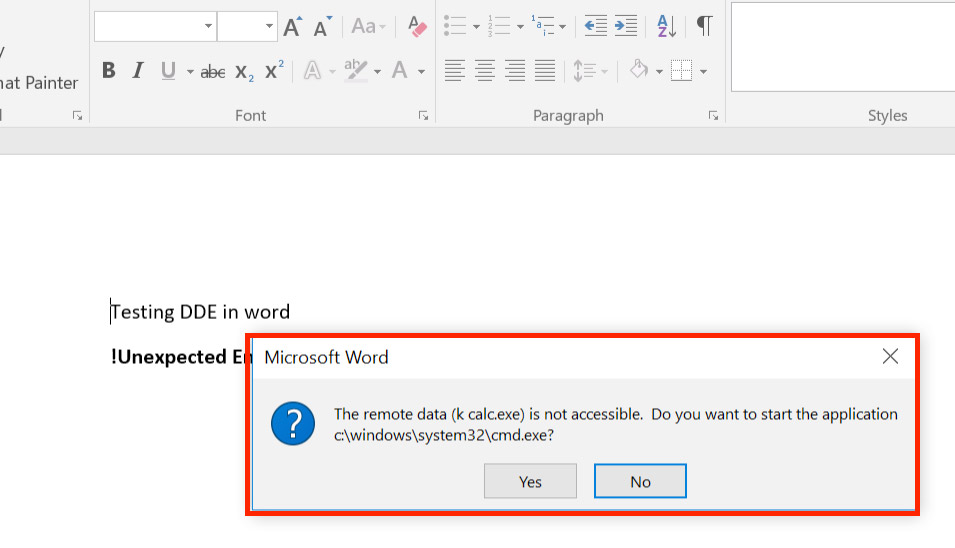The height and width of the screenshot is (548, 955).
Task: Apply Strikethrough formatting
Action: [213, 72]
